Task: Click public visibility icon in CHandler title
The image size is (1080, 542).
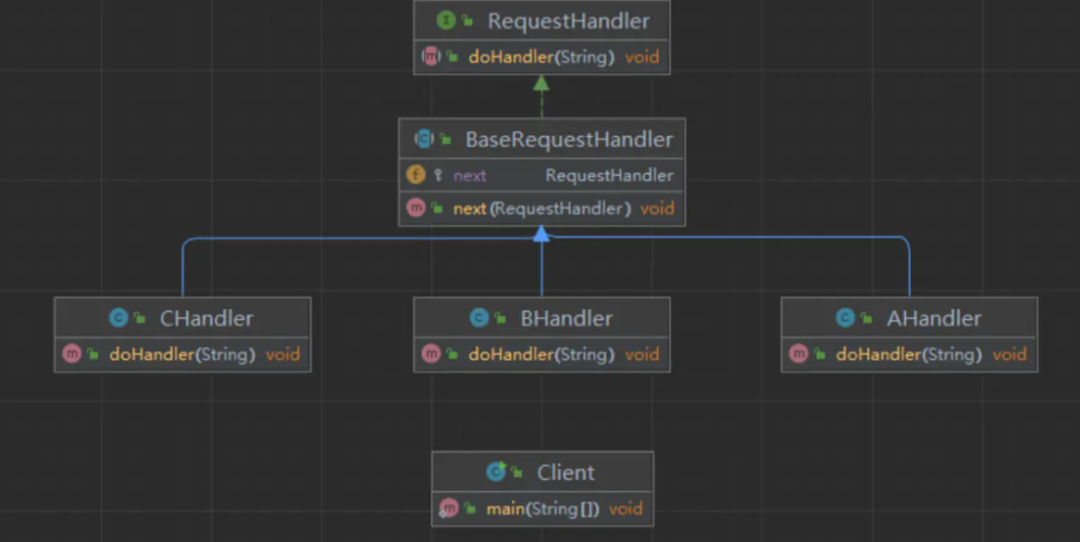Action: coord(140,318)
